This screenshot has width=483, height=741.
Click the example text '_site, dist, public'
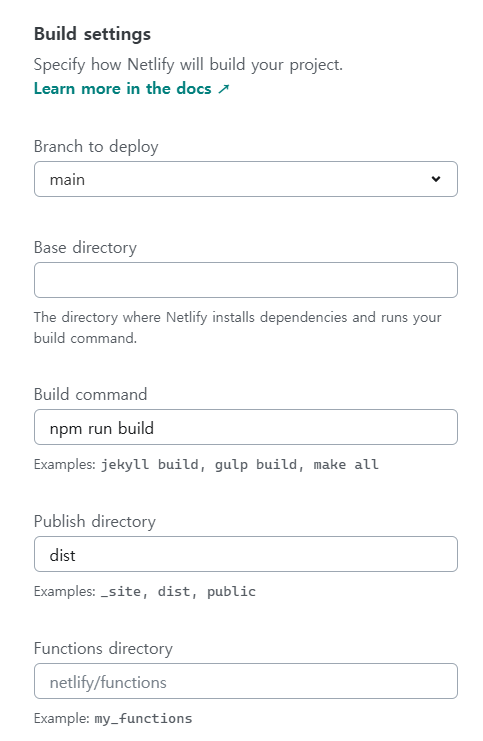click(x=178, y=591)
